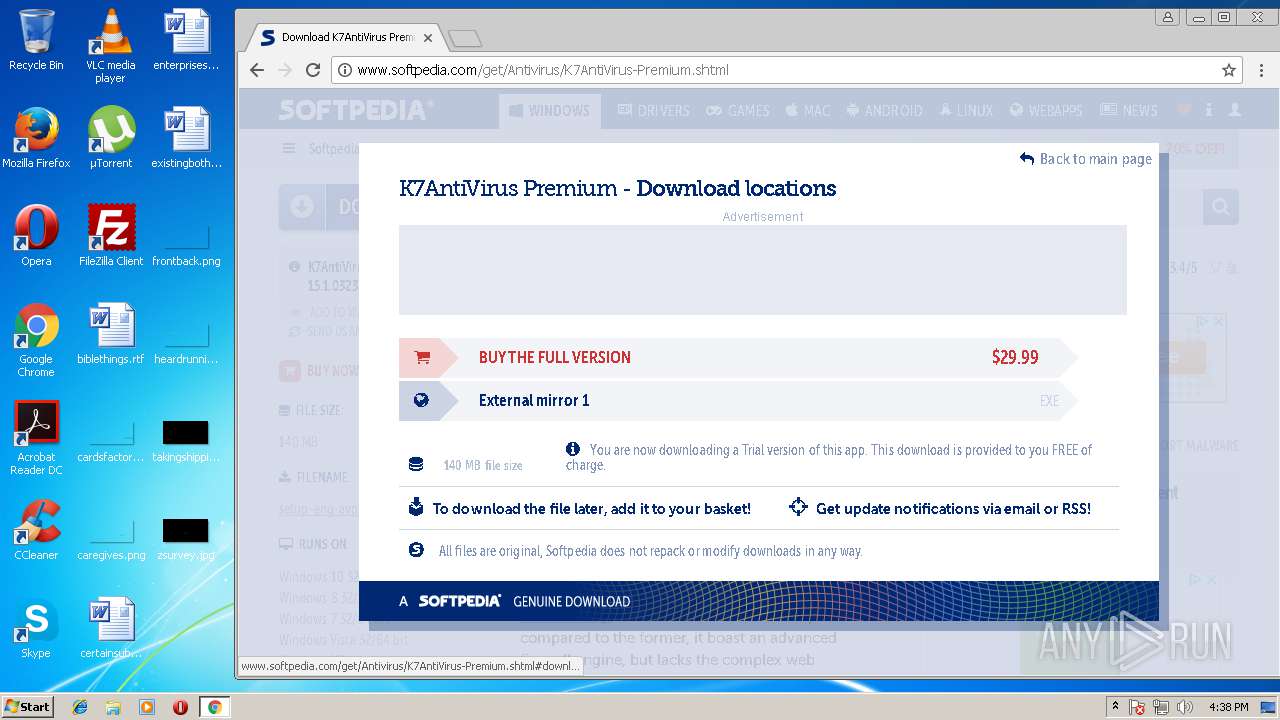Image resolution: width=1280 pixels, height=720 pixels.
Task: Click the Softpedia logo in header
Action: pos(356,110)
